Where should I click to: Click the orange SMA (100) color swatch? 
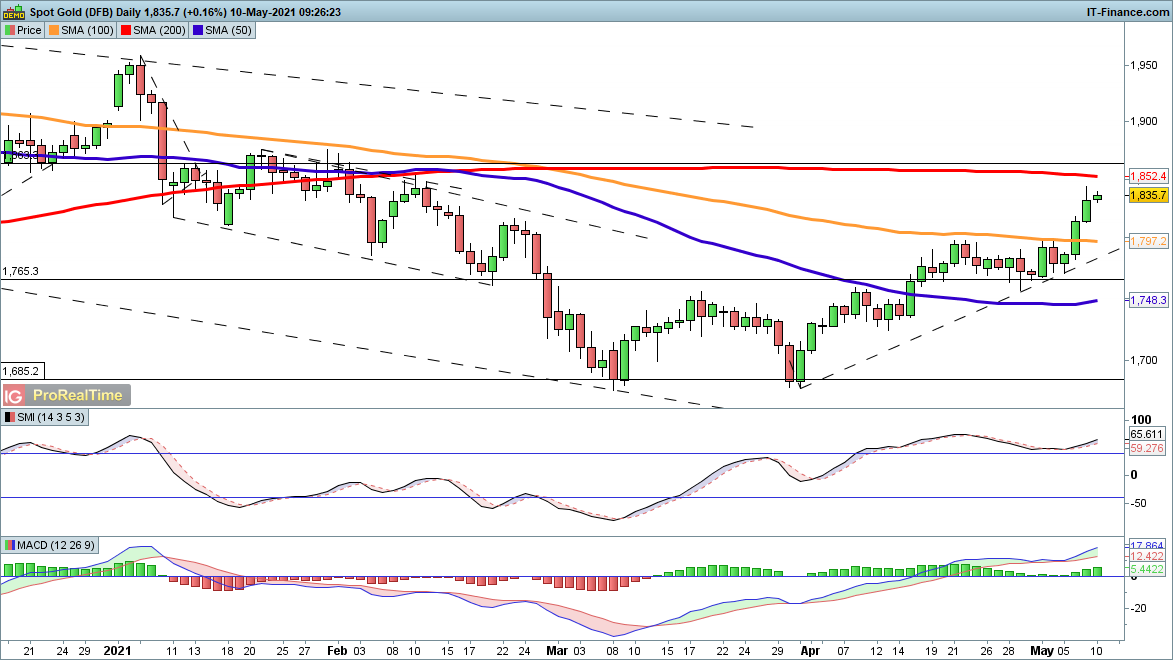(56, 30)
